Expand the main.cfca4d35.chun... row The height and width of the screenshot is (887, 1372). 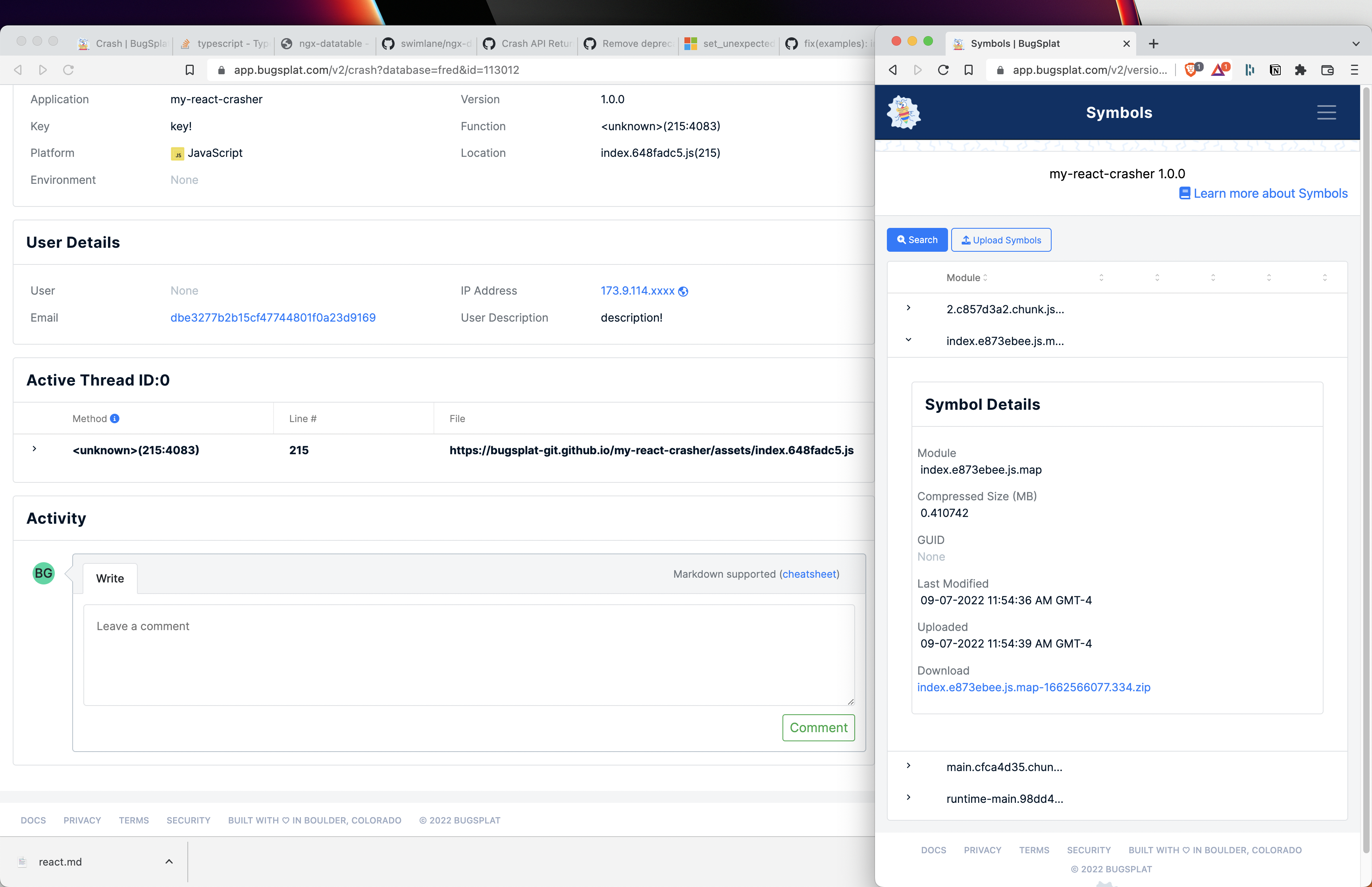[909, 766]
